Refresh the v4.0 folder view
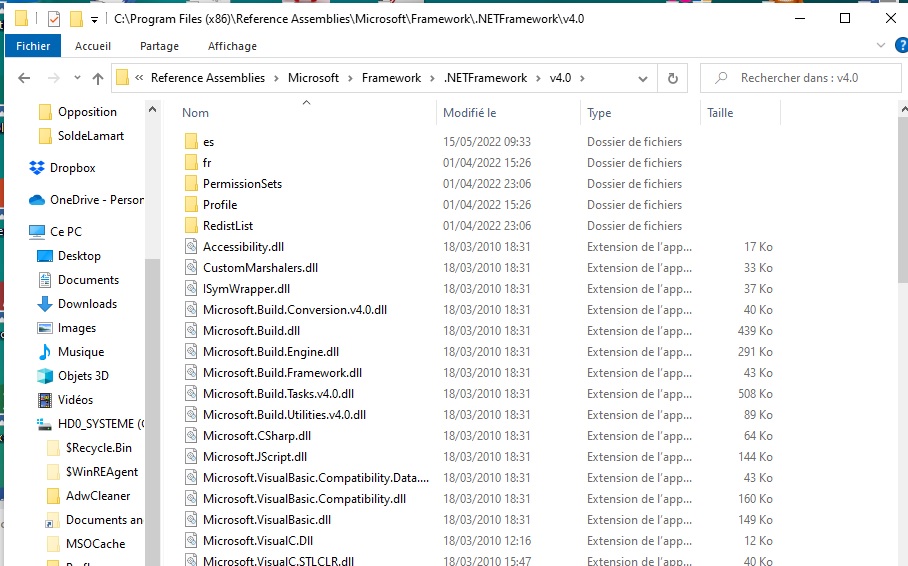 click(x=672, y=78)
